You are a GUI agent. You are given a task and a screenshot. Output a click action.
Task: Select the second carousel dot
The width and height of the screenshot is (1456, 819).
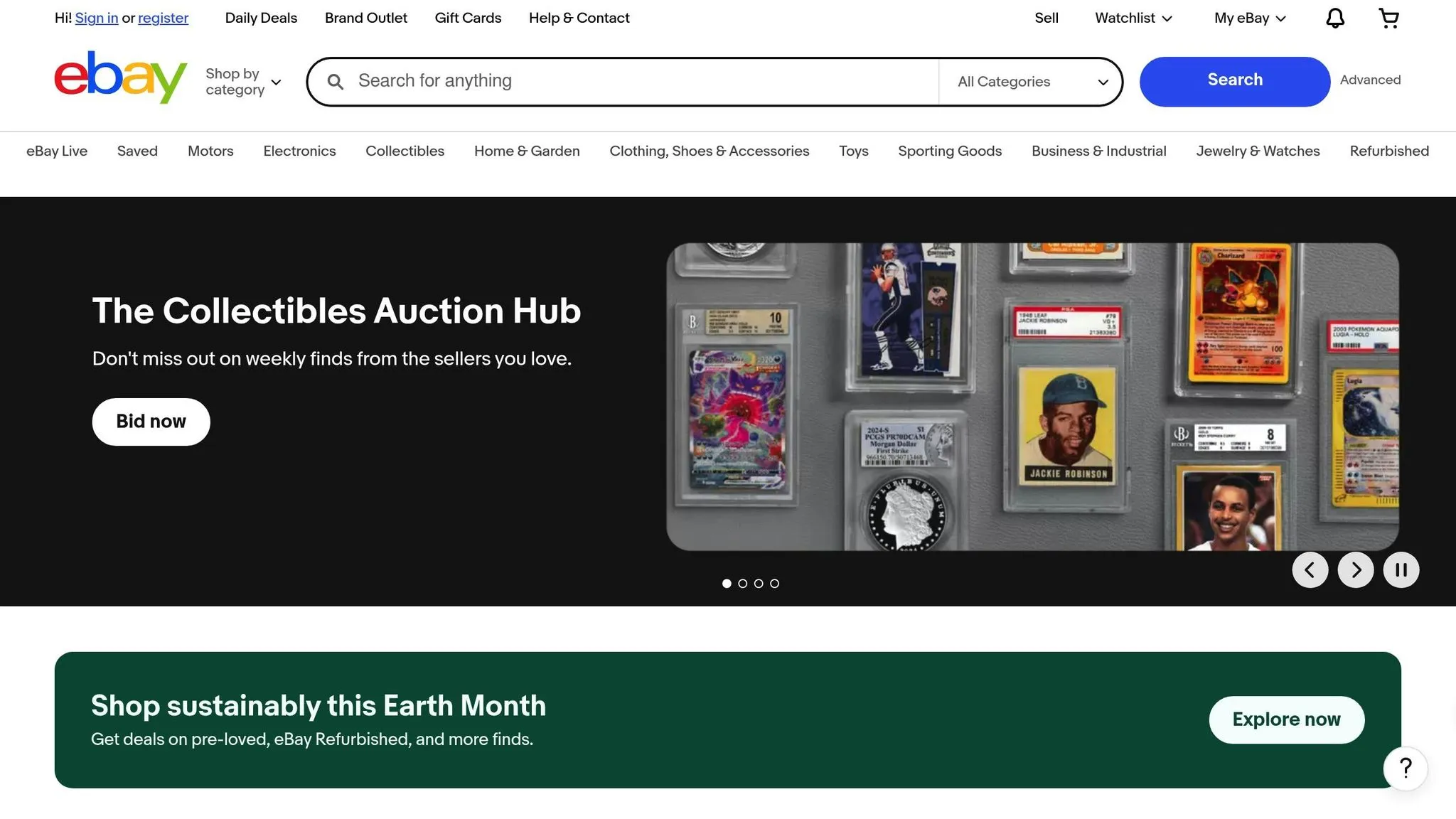coord(742,583)
